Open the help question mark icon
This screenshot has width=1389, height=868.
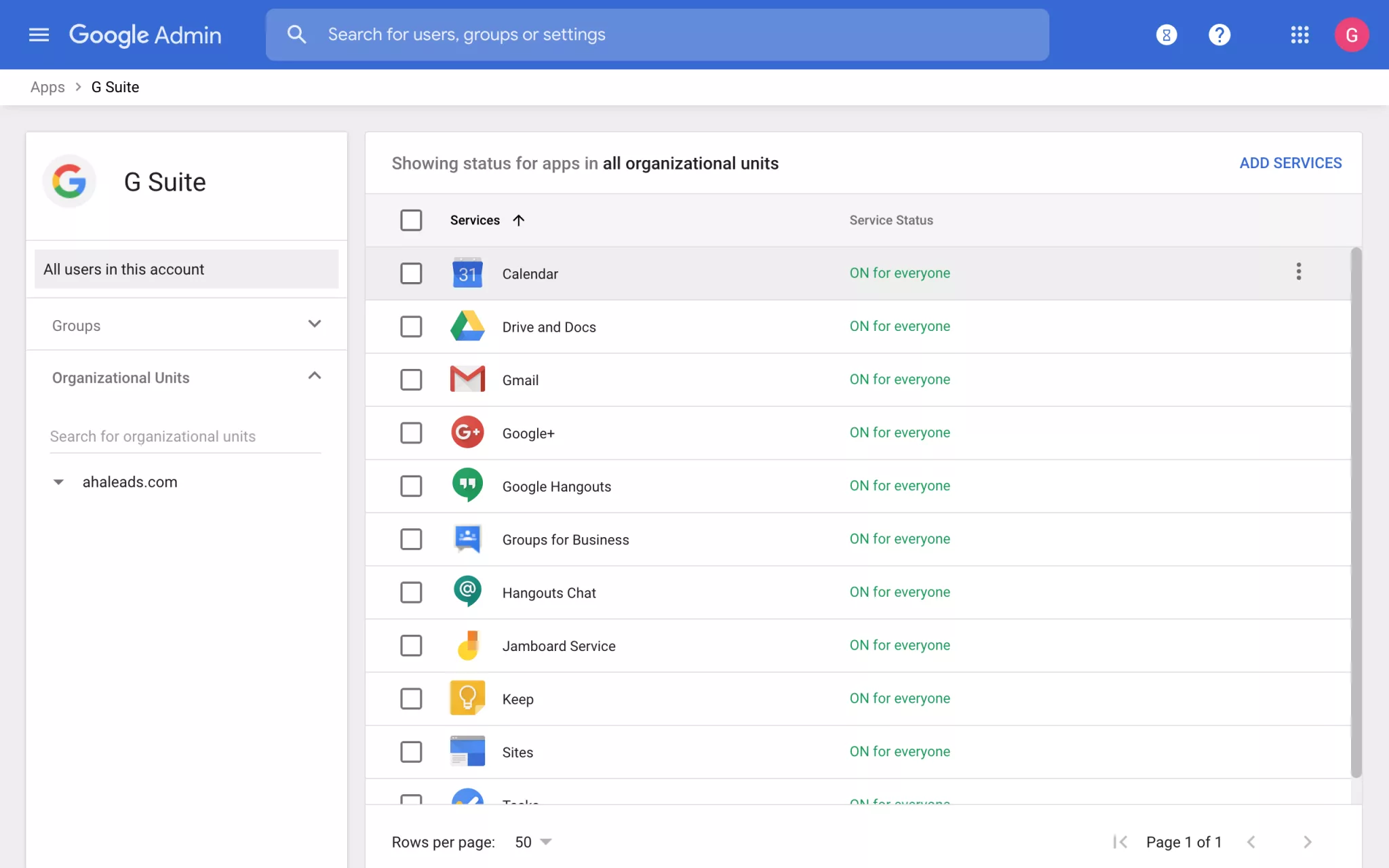tap(1219, 35)
